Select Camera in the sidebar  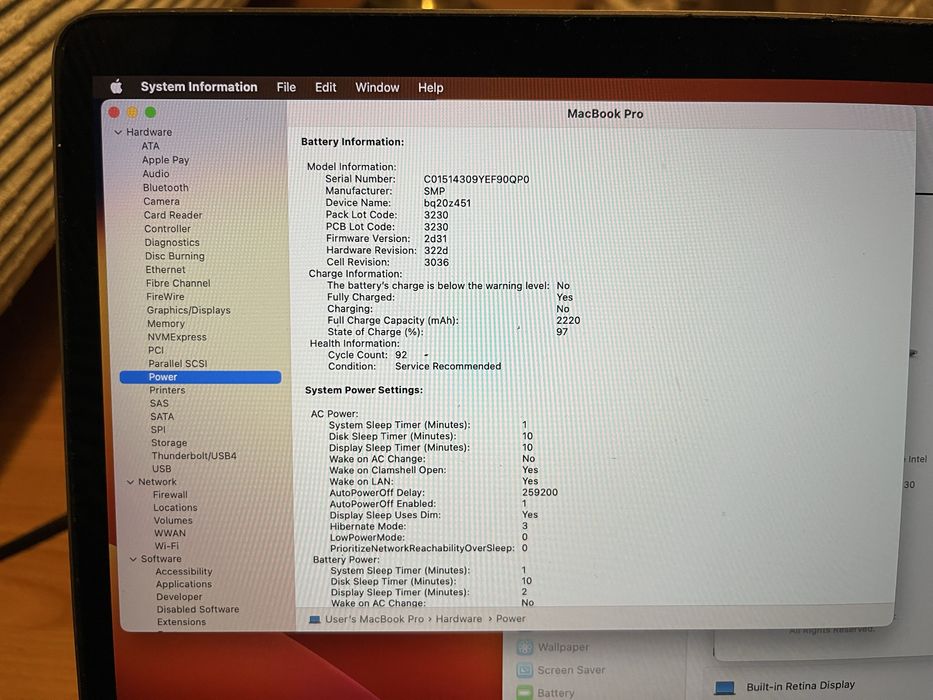tap(161, 201)
